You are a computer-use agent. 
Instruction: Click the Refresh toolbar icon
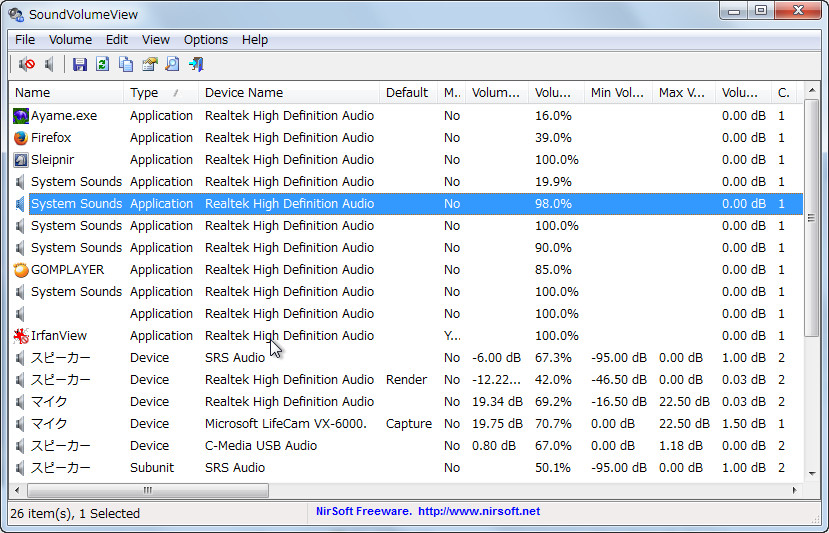[103, 65]
